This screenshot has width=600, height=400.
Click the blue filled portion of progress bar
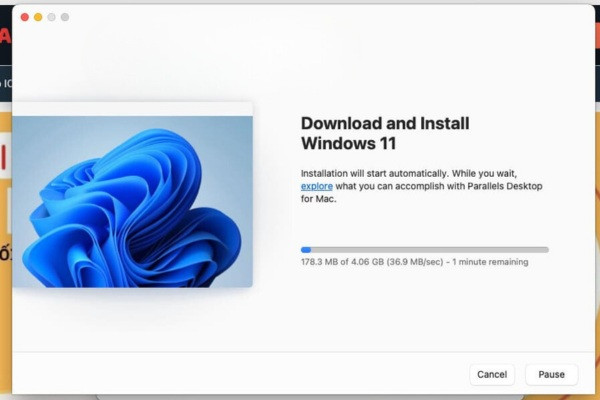[x=306, y=250]
